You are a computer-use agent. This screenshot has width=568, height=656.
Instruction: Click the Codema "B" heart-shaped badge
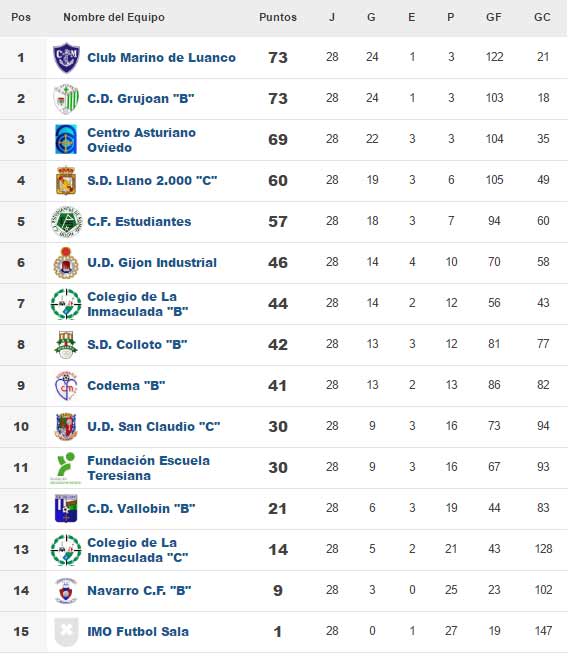(66, 385)
